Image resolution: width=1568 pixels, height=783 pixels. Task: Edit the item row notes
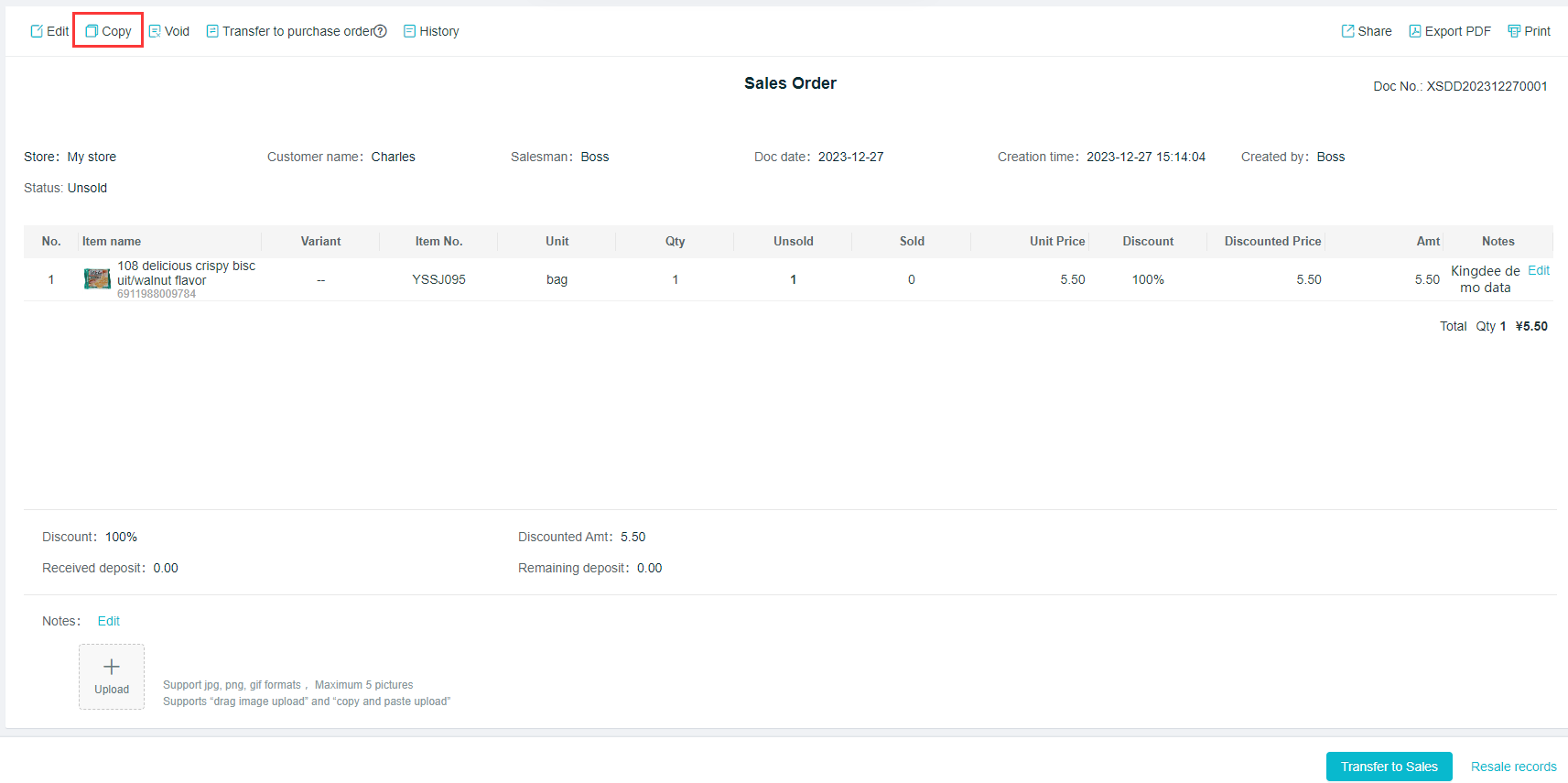tap(1539, 270)
